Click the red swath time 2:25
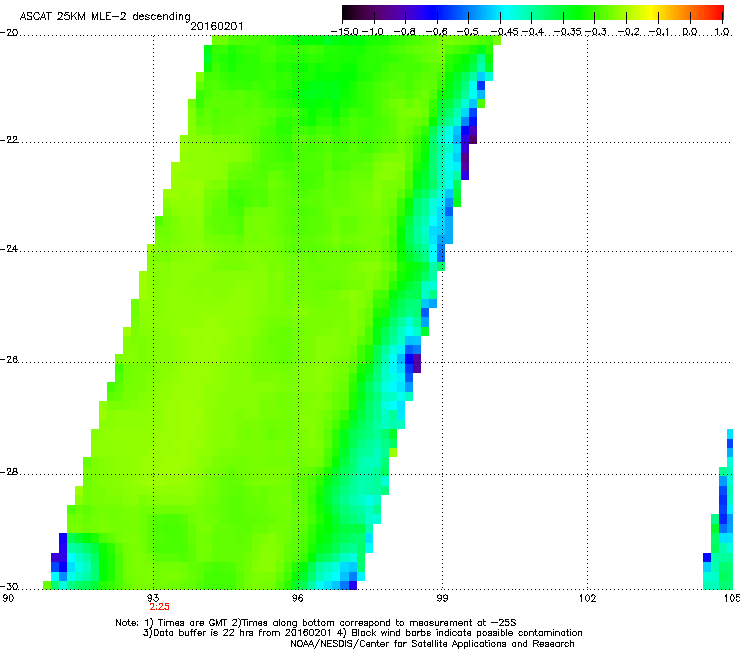The image size is (740, 650). (160, 607)
